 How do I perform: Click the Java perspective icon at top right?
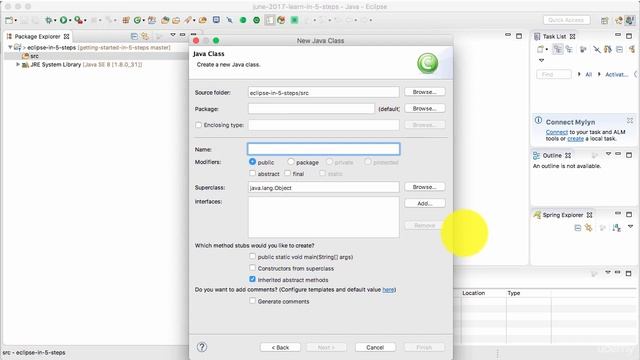click(x=630, y=20)
